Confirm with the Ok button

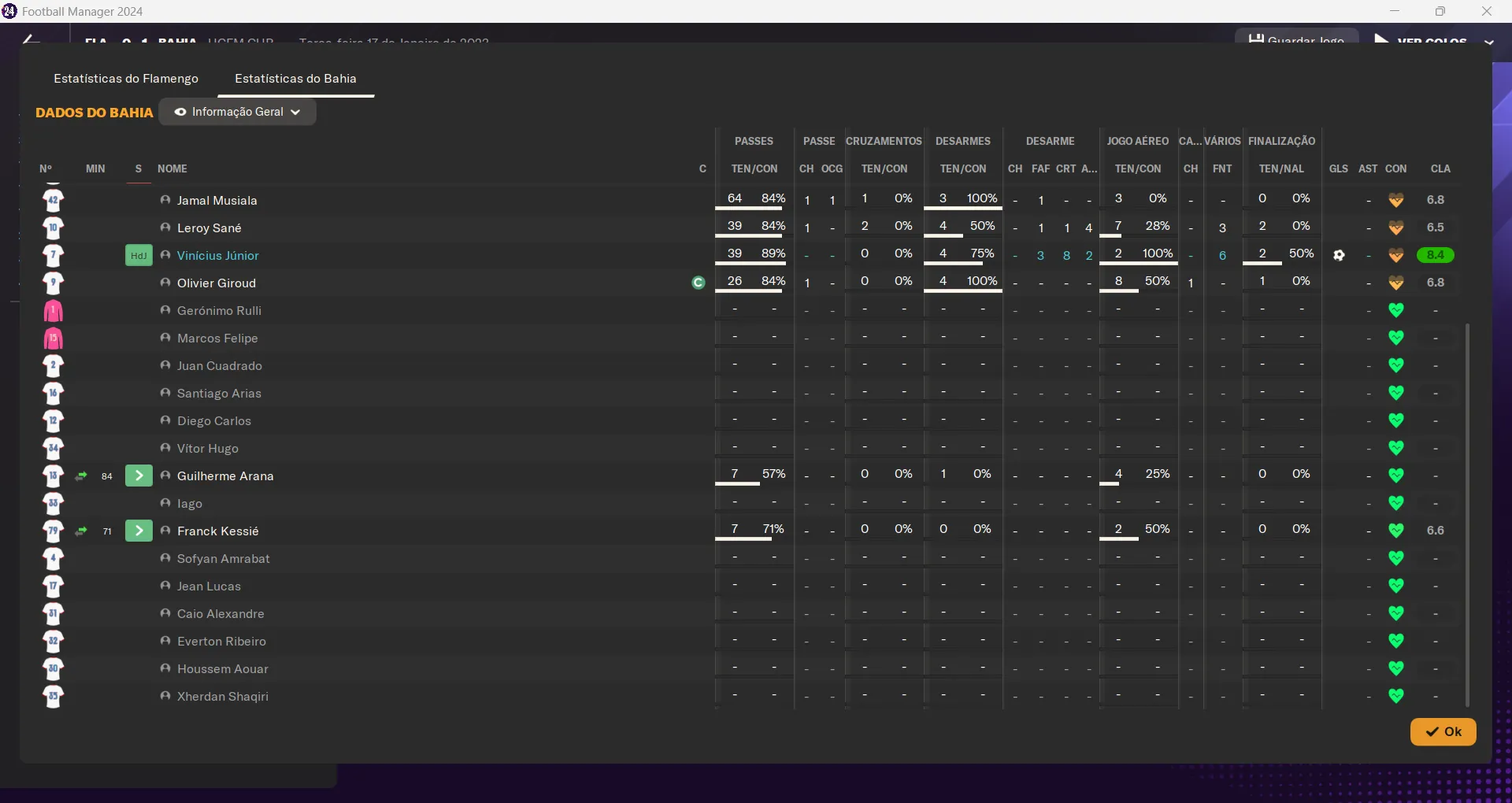tap(1443, 731)
